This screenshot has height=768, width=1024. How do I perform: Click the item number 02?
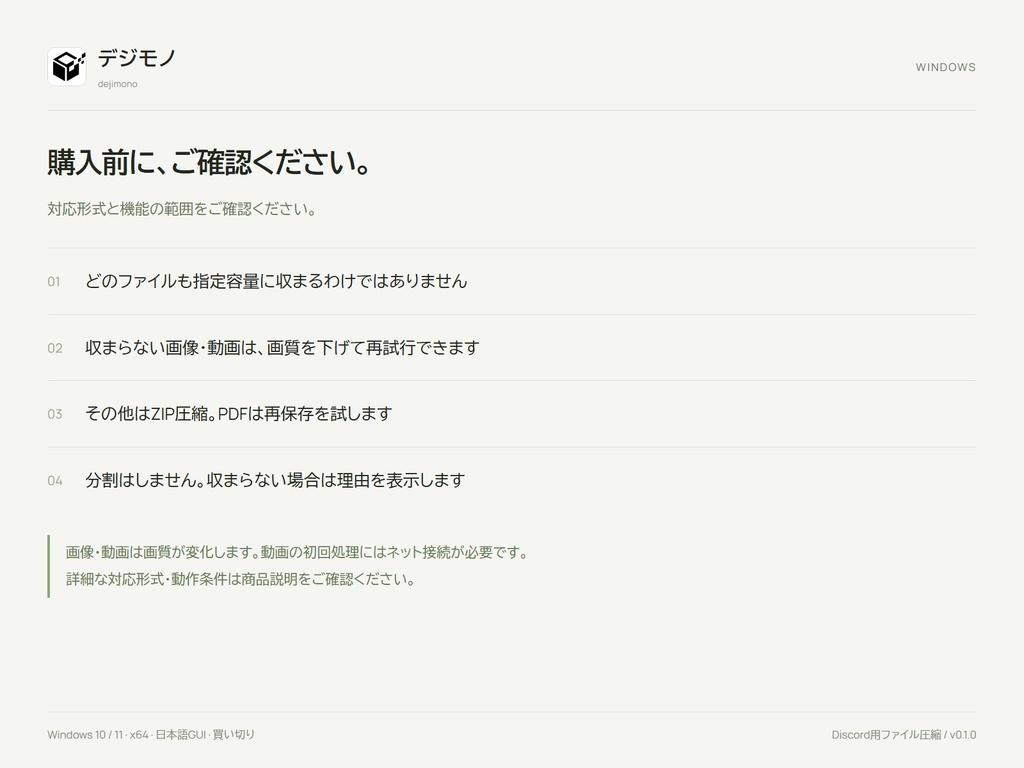55,349
